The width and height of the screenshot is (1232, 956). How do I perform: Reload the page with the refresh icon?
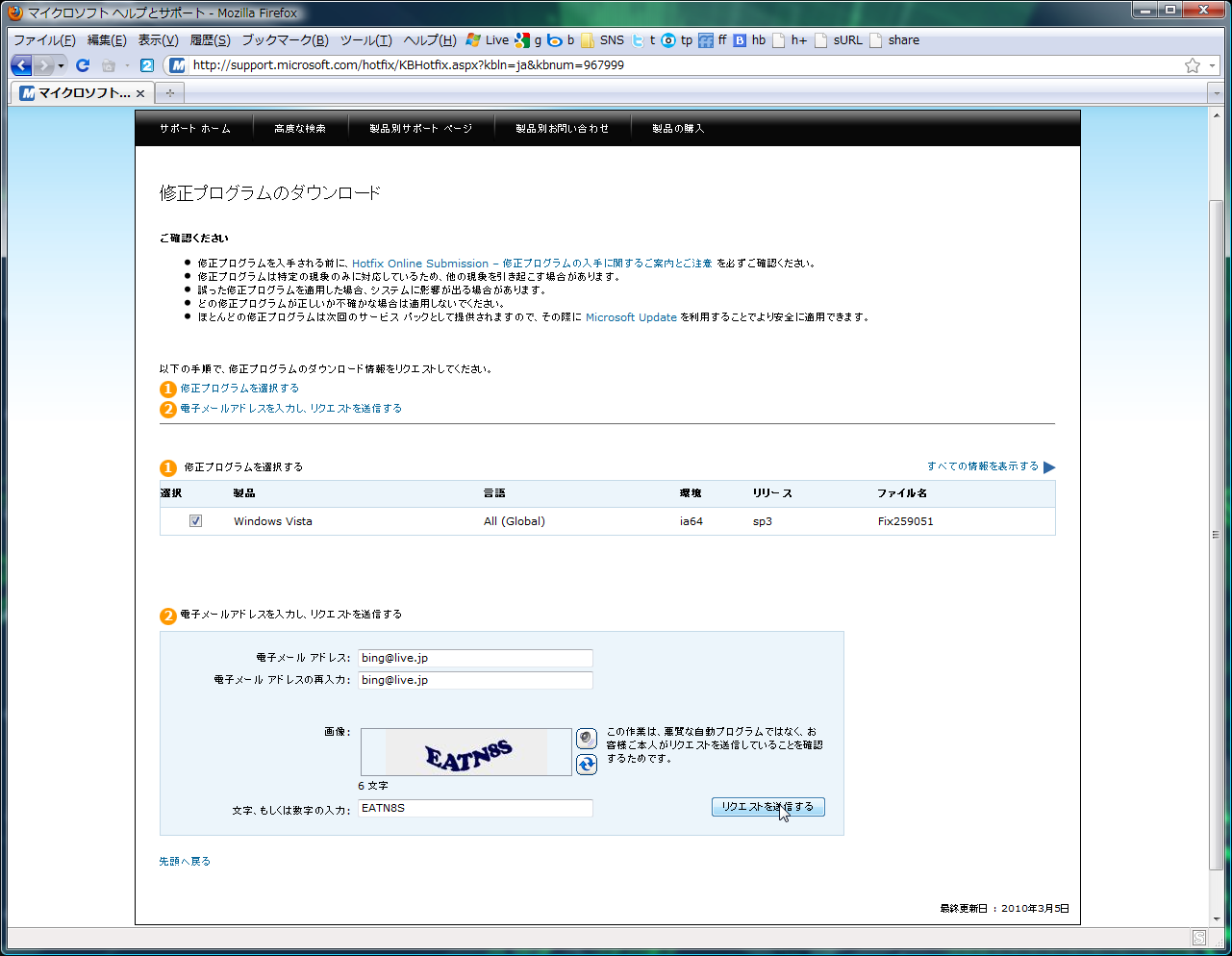pos(83,65)
